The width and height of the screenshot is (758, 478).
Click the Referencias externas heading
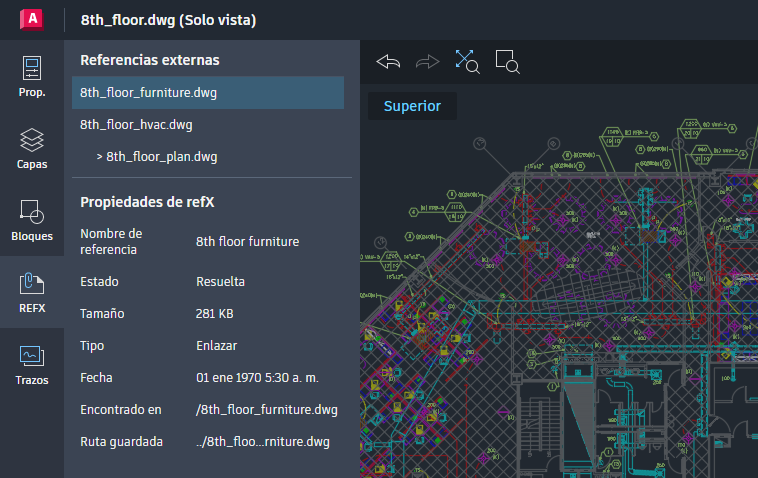[150, 60]
